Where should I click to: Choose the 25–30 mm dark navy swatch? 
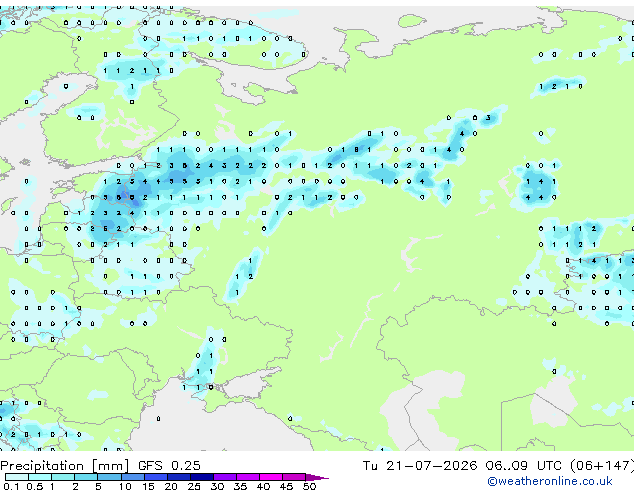pyautogui.click(x=202, y=477)
